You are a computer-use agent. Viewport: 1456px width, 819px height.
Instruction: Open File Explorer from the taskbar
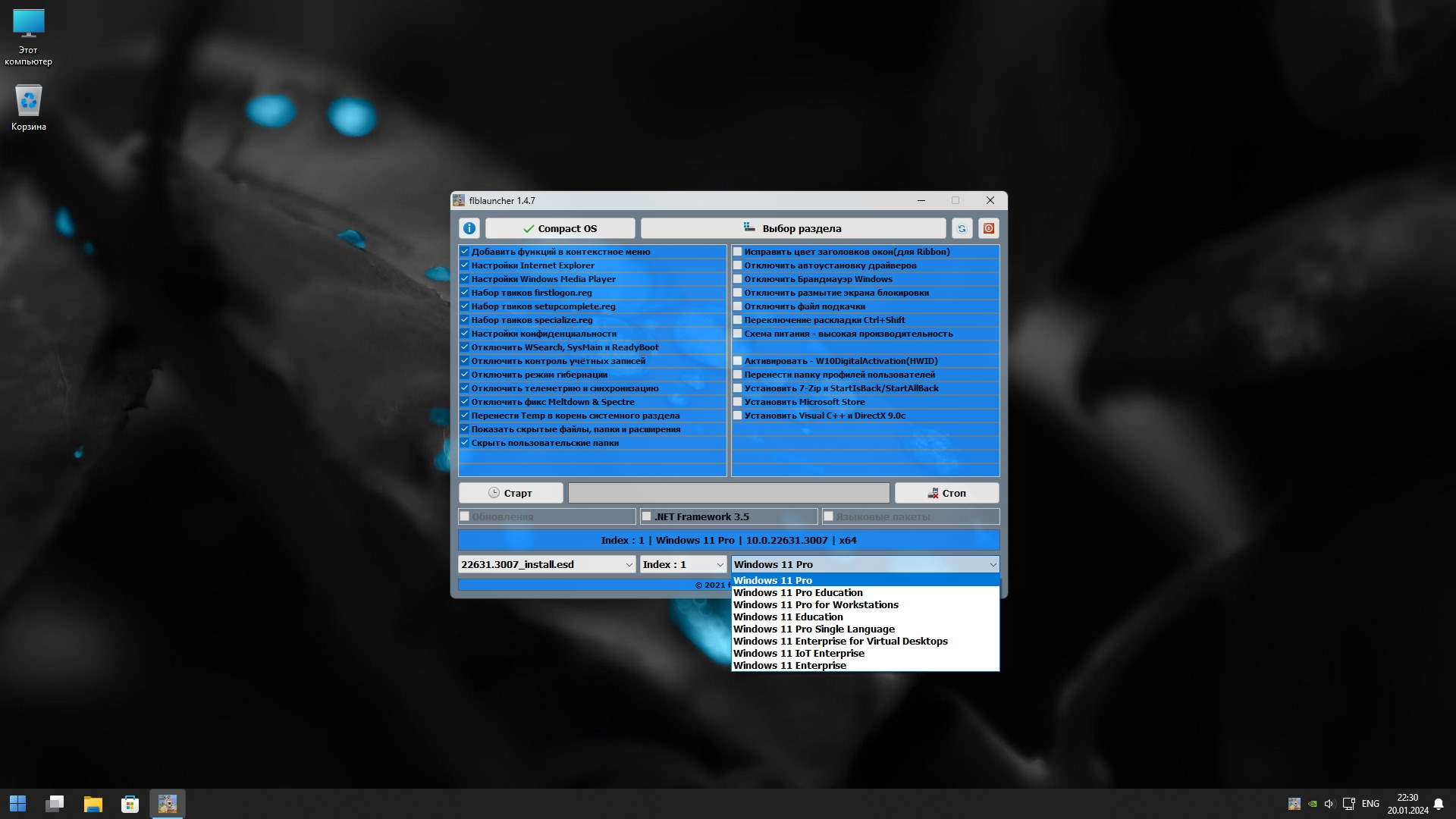(x=93, y=804)
